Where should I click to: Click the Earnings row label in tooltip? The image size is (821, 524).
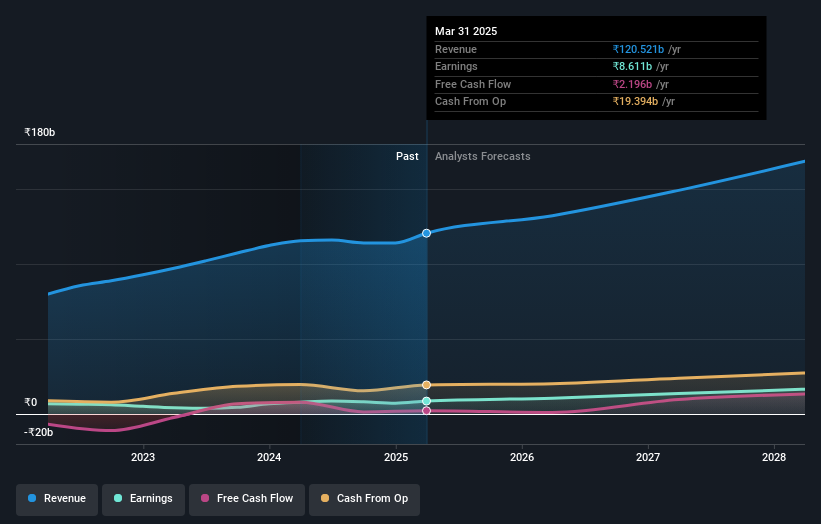(456, 66)
